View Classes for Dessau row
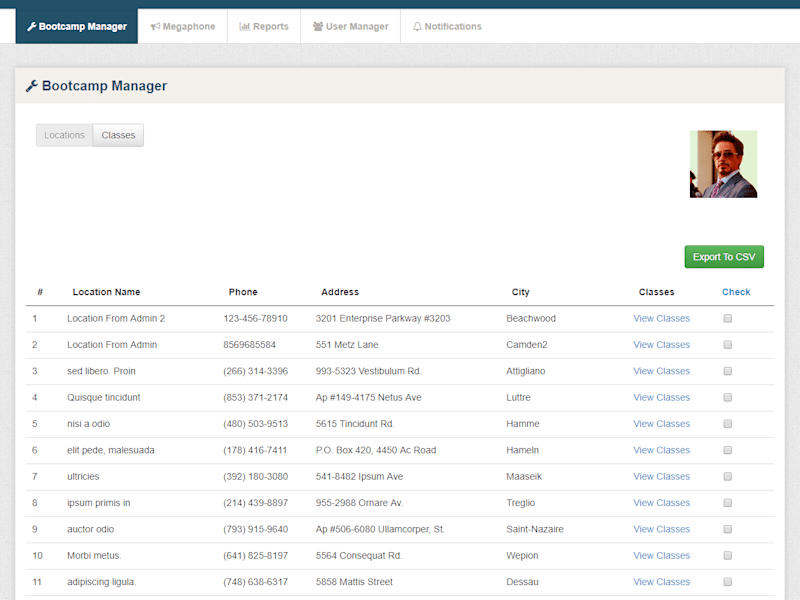 point(661,582)
